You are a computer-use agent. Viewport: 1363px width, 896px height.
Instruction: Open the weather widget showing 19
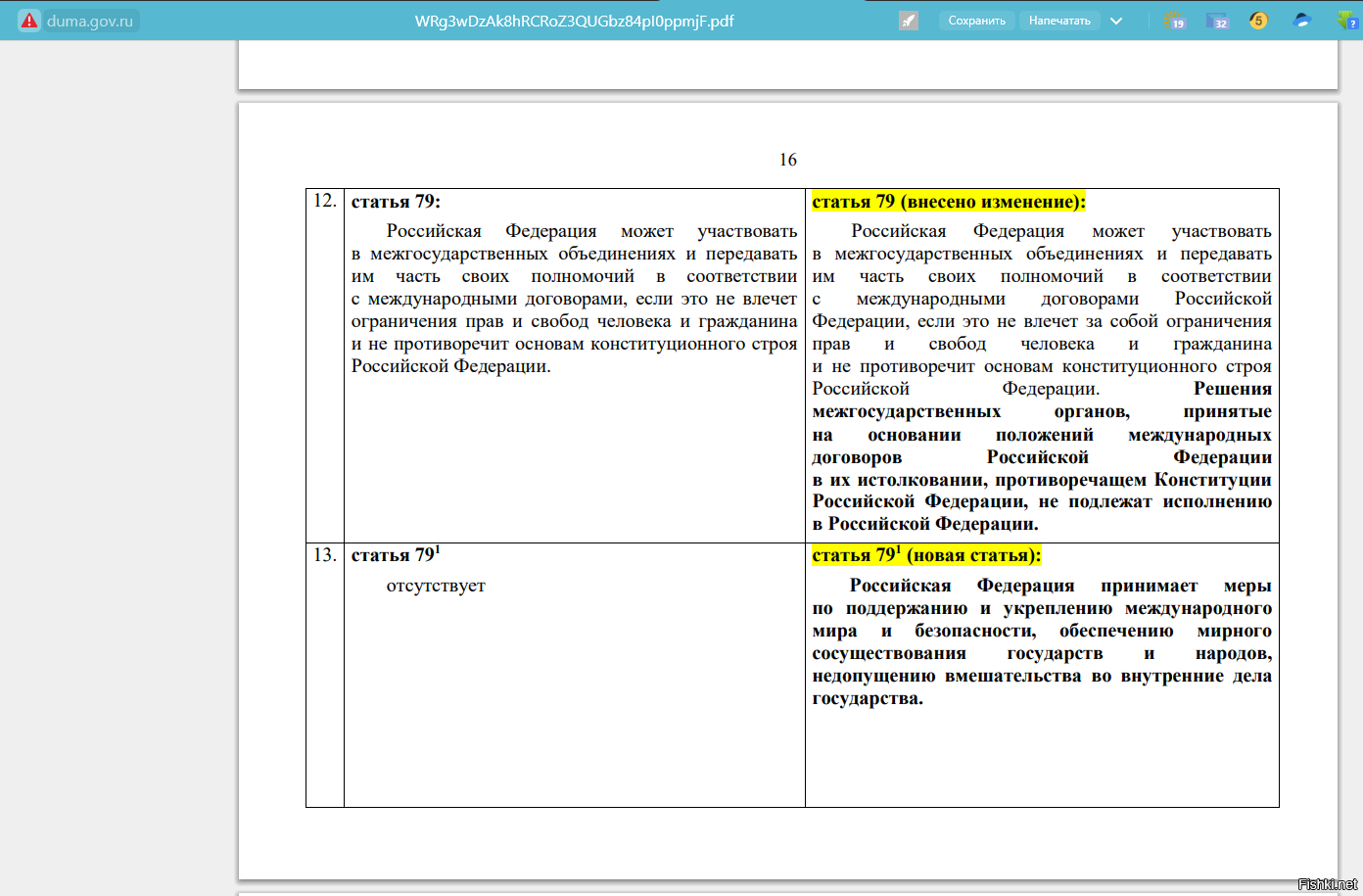[1173, 21]
